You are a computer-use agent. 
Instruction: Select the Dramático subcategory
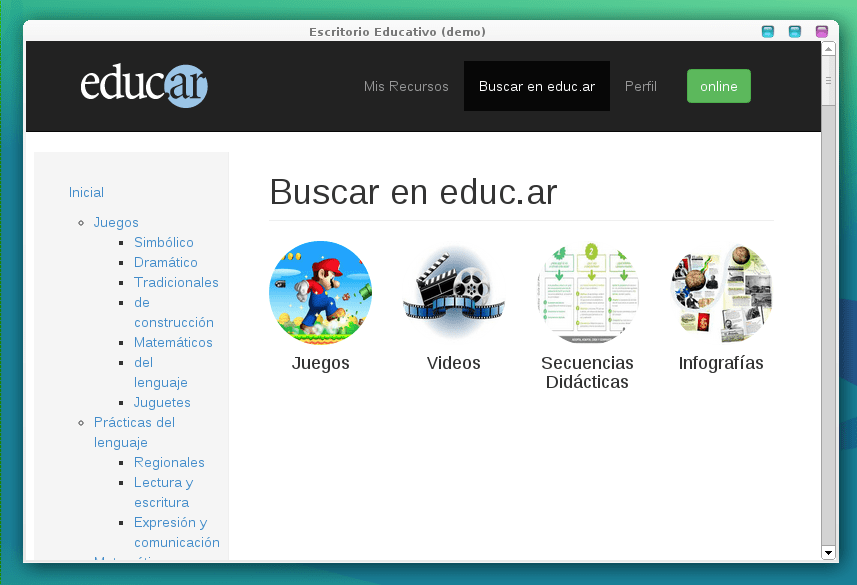click(x=166, y=262)
